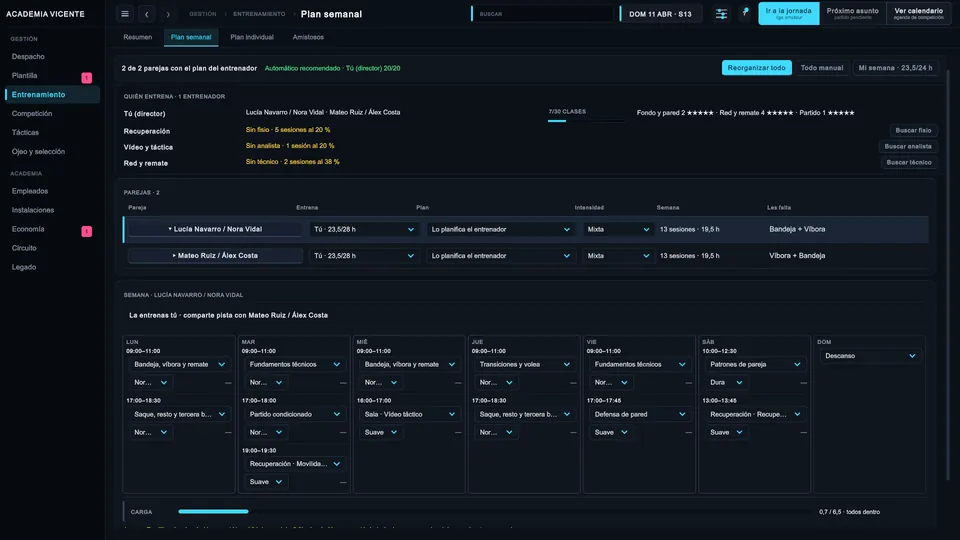Click the 7/30 clases progress bar
Screen dimensions: 960x540
pyautogui.click(x=586, y=121)
